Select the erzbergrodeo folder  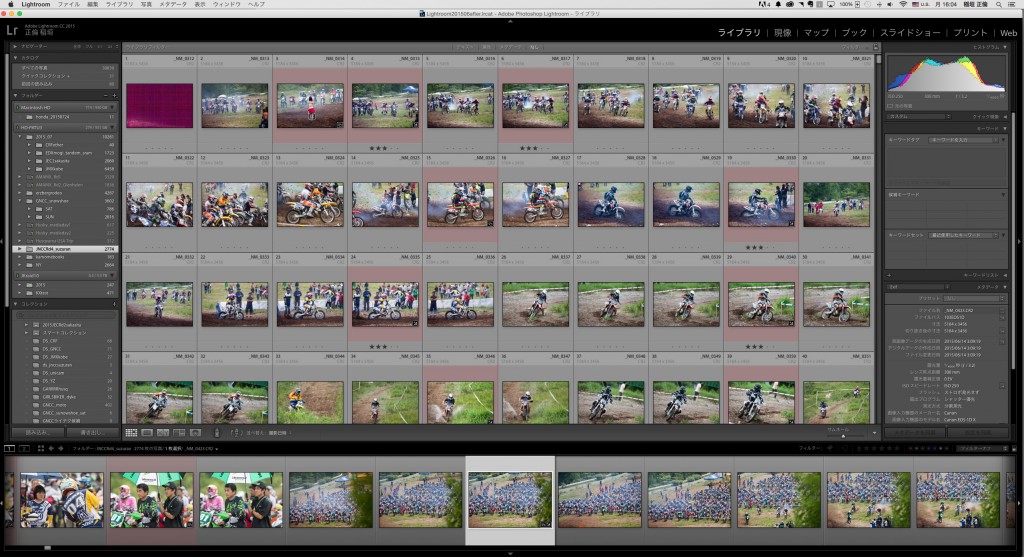tap(65, 193)
